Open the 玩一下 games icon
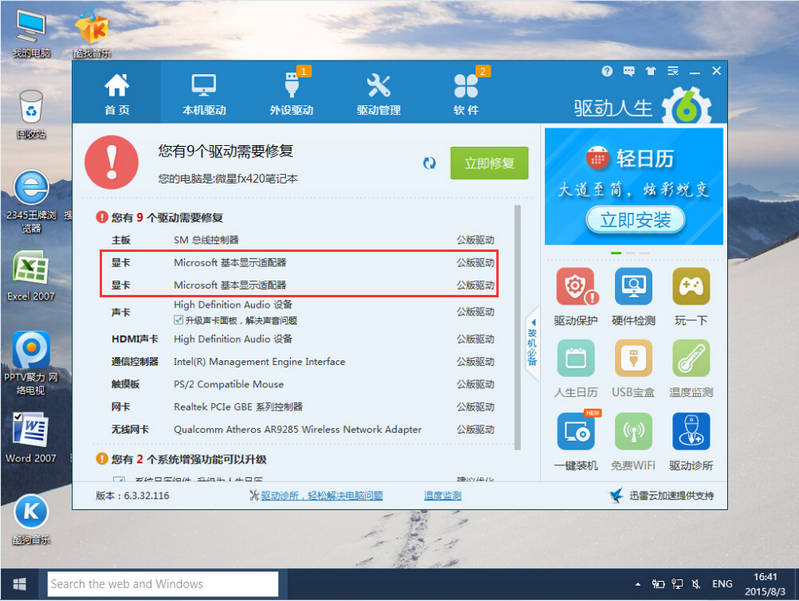Viewport: 799px width, 601px height. (x=691, y=297)
